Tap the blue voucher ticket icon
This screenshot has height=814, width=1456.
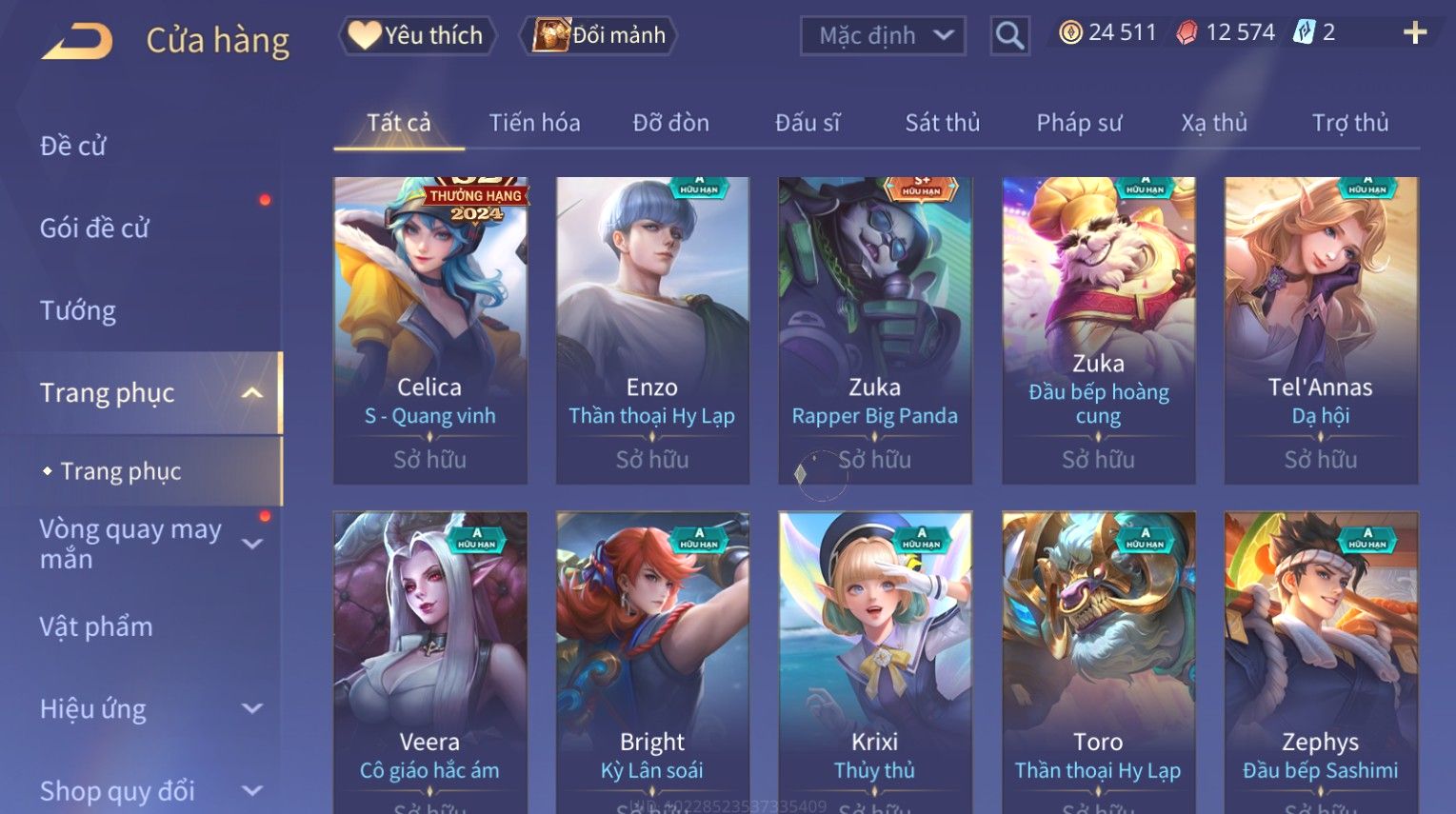pyautogui.click(x=1303, y=32)
